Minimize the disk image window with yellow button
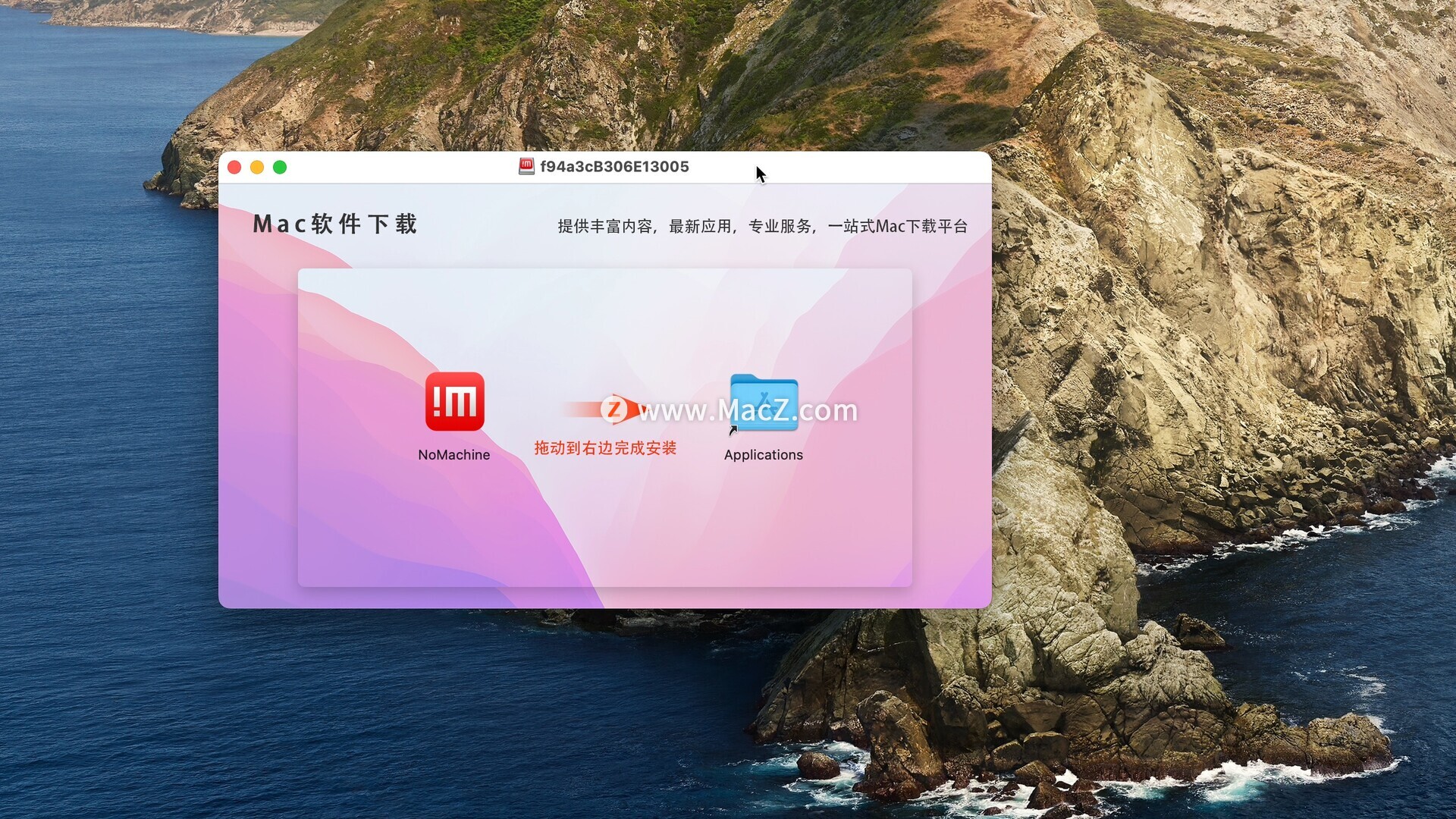The height and width of the screenshot is (819, 1456). [257, 168]
